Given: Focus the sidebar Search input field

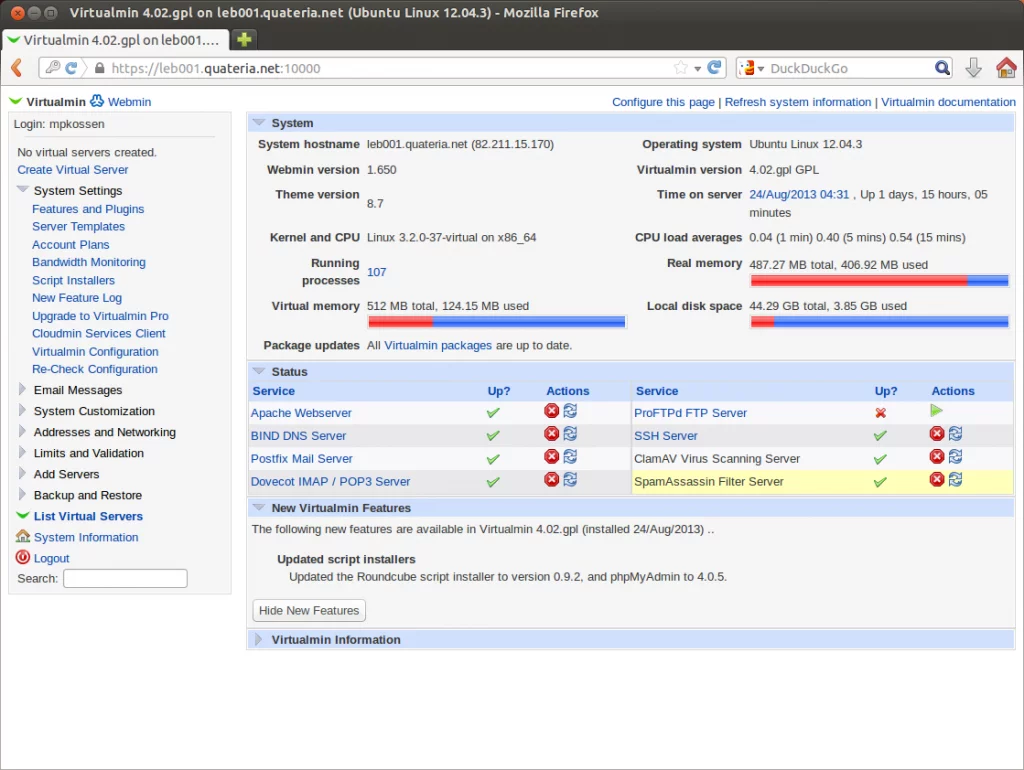Looking at the screenshot, I should [x=125, y=578].
